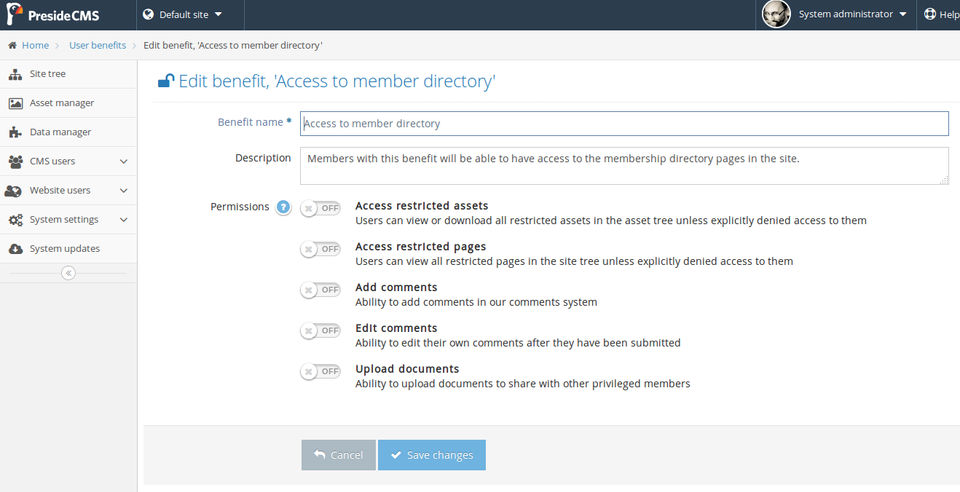Click the Data manager puzzle icon
This screenshot has height=492, width=960.
15,132
